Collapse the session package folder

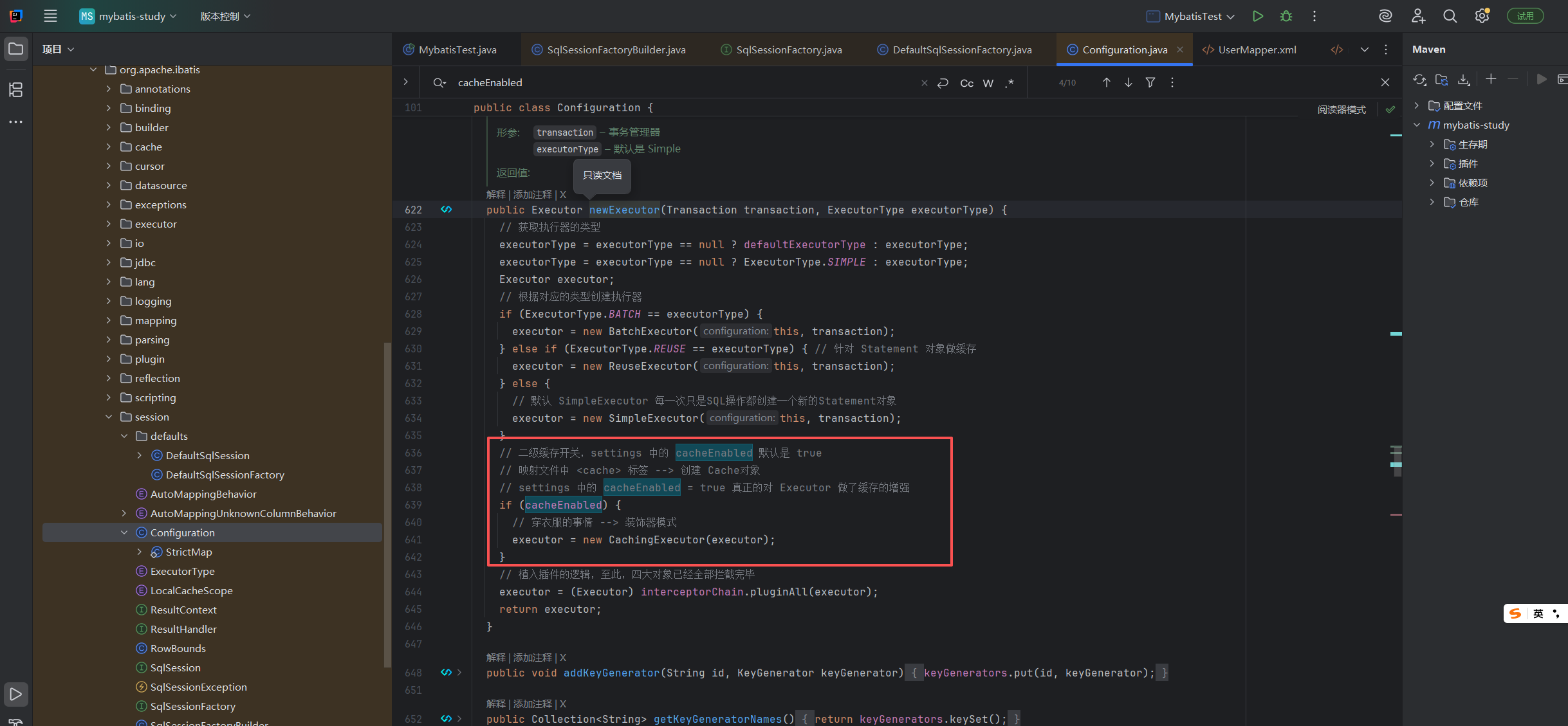pyautogui.click(x=109, y=417)
